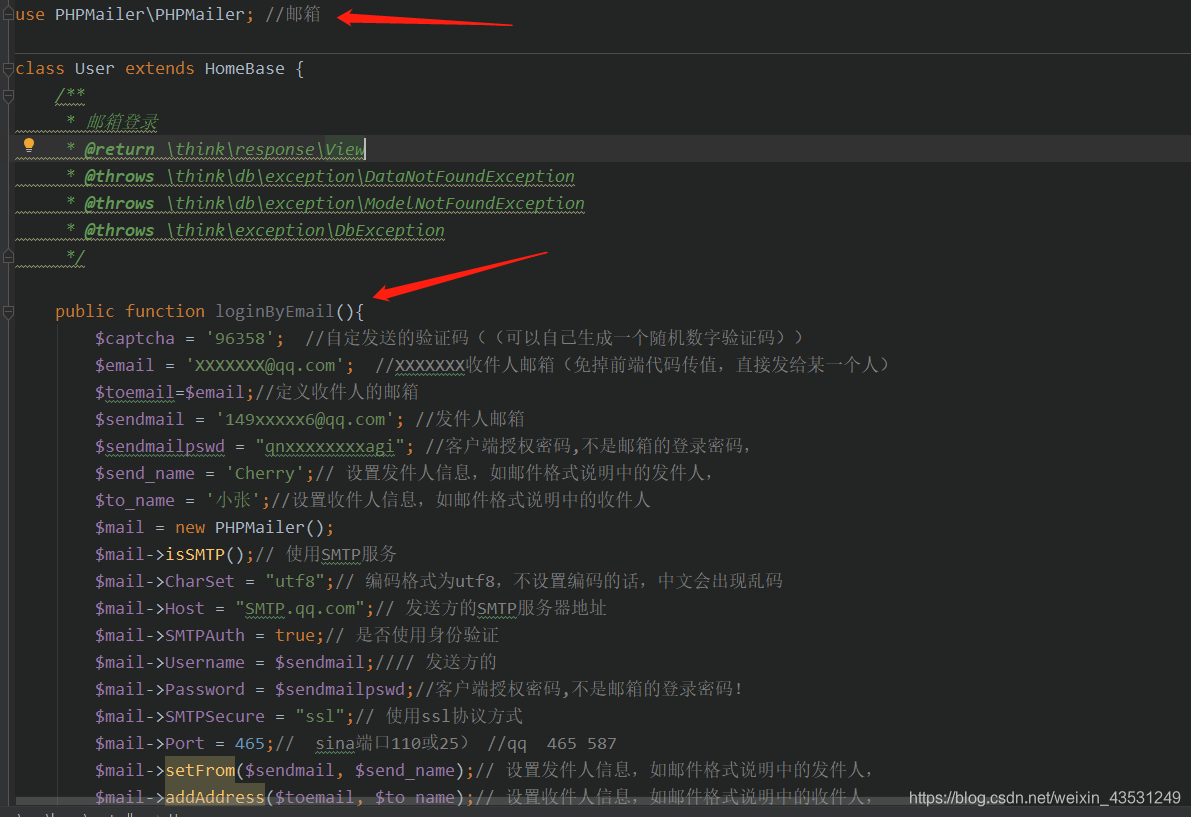Collapse the loginByEmail function fold marker
The width and height of the screenshot is (1191, 817).
click(x=7, y=310)
